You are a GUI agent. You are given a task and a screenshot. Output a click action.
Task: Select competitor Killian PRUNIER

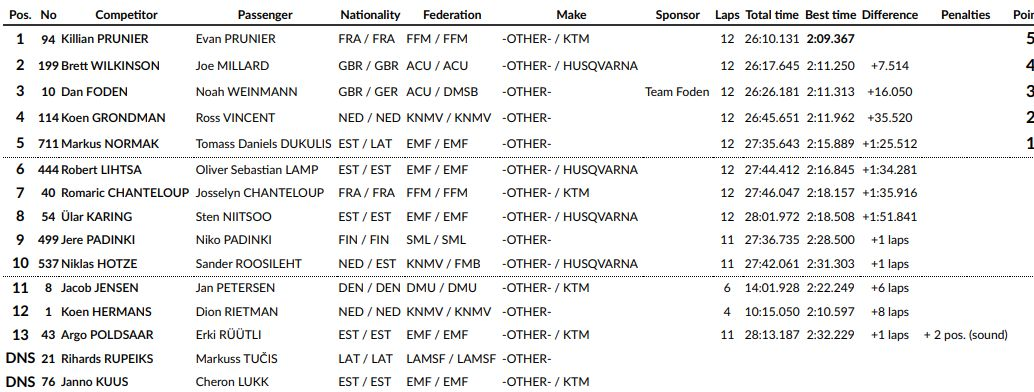tap(105, 39)
